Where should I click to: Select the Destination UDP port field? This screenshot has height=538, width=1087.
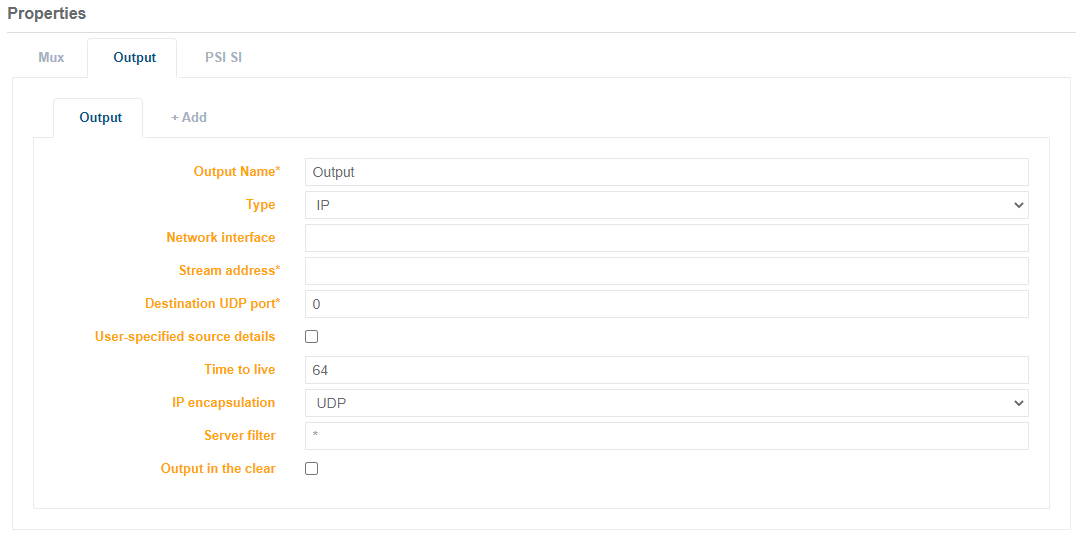(666, 304)
